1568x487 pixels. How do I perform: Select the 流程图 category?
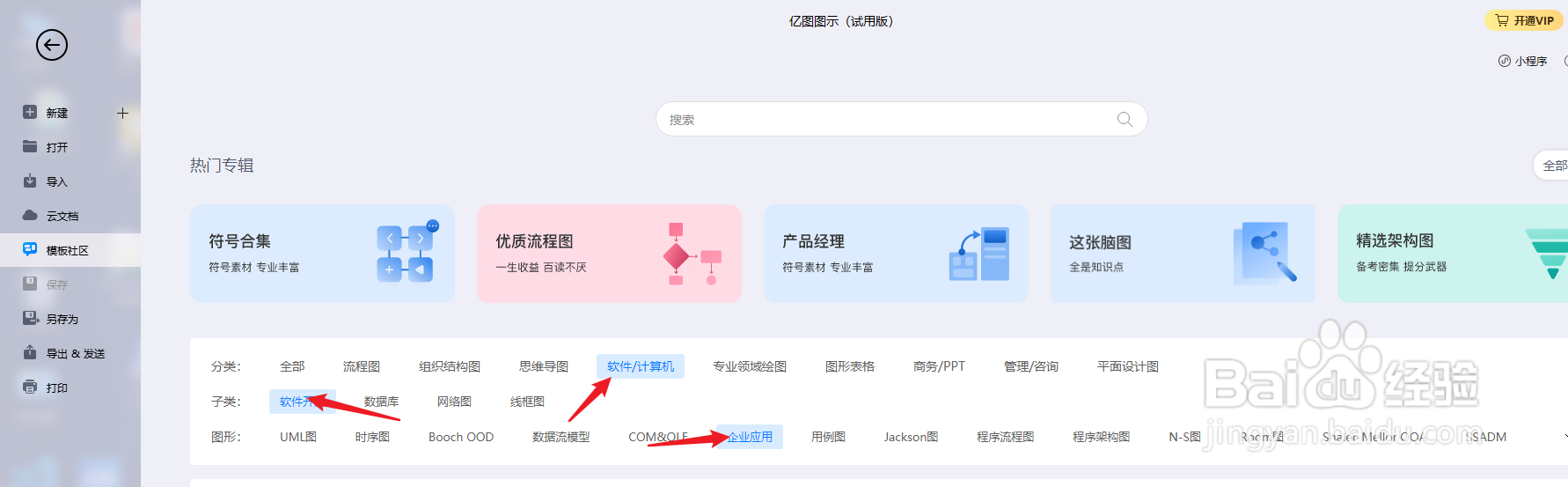(x=362, y=366)
